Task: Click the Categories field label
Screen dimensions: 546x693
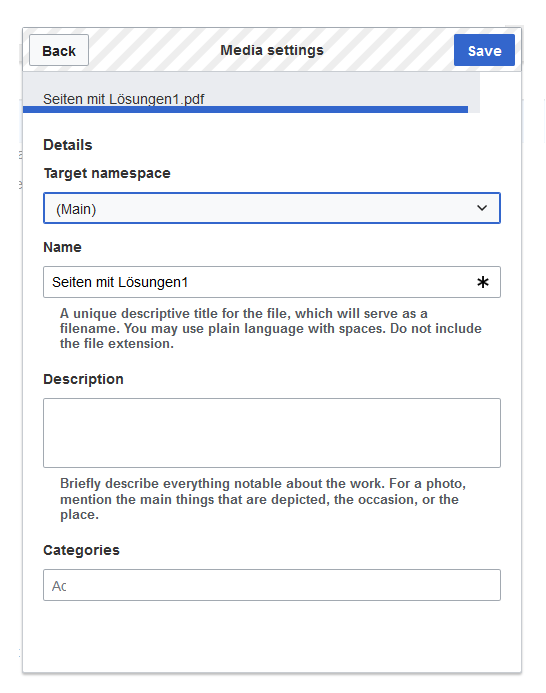Action: click(81, 550)
